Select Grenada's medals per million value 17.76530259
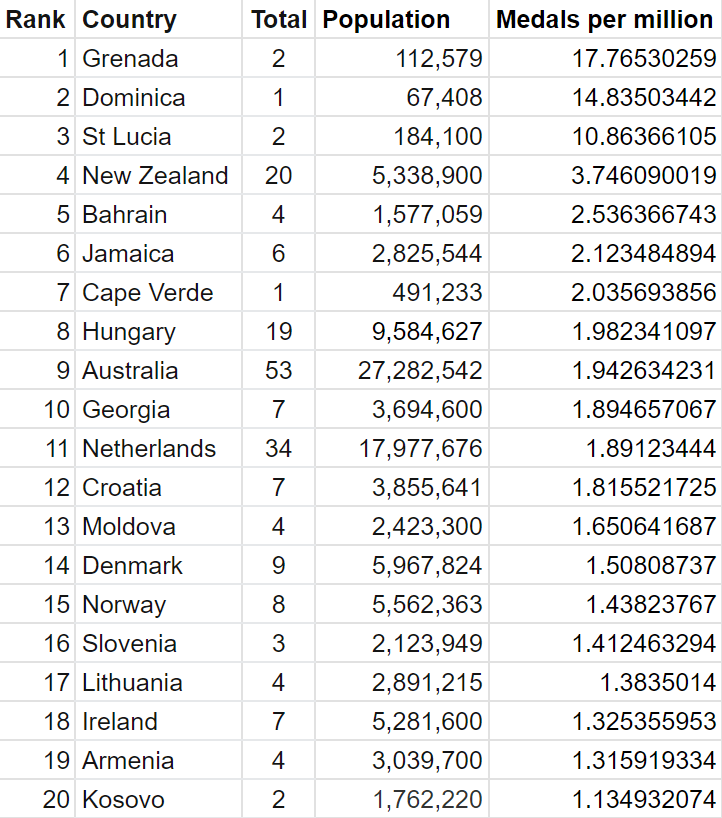The width and height of the screenshot is (722, 818). (644, 59)
